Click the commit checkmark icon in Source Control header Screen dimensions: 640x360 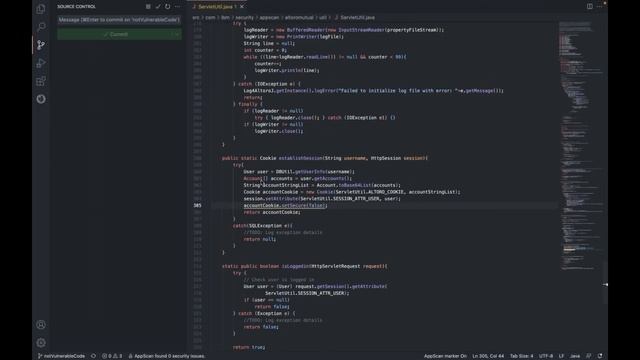pyautogui.click(x=158, y=7)
